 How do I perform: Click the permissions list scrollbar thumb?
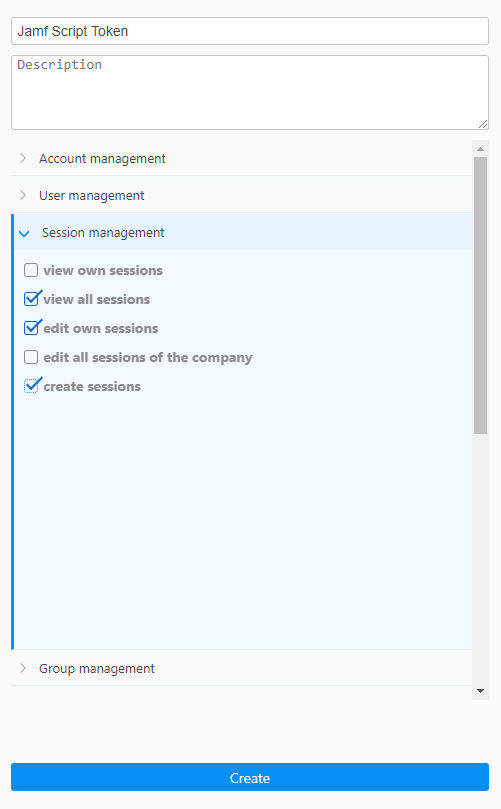(x=480, y=295)
